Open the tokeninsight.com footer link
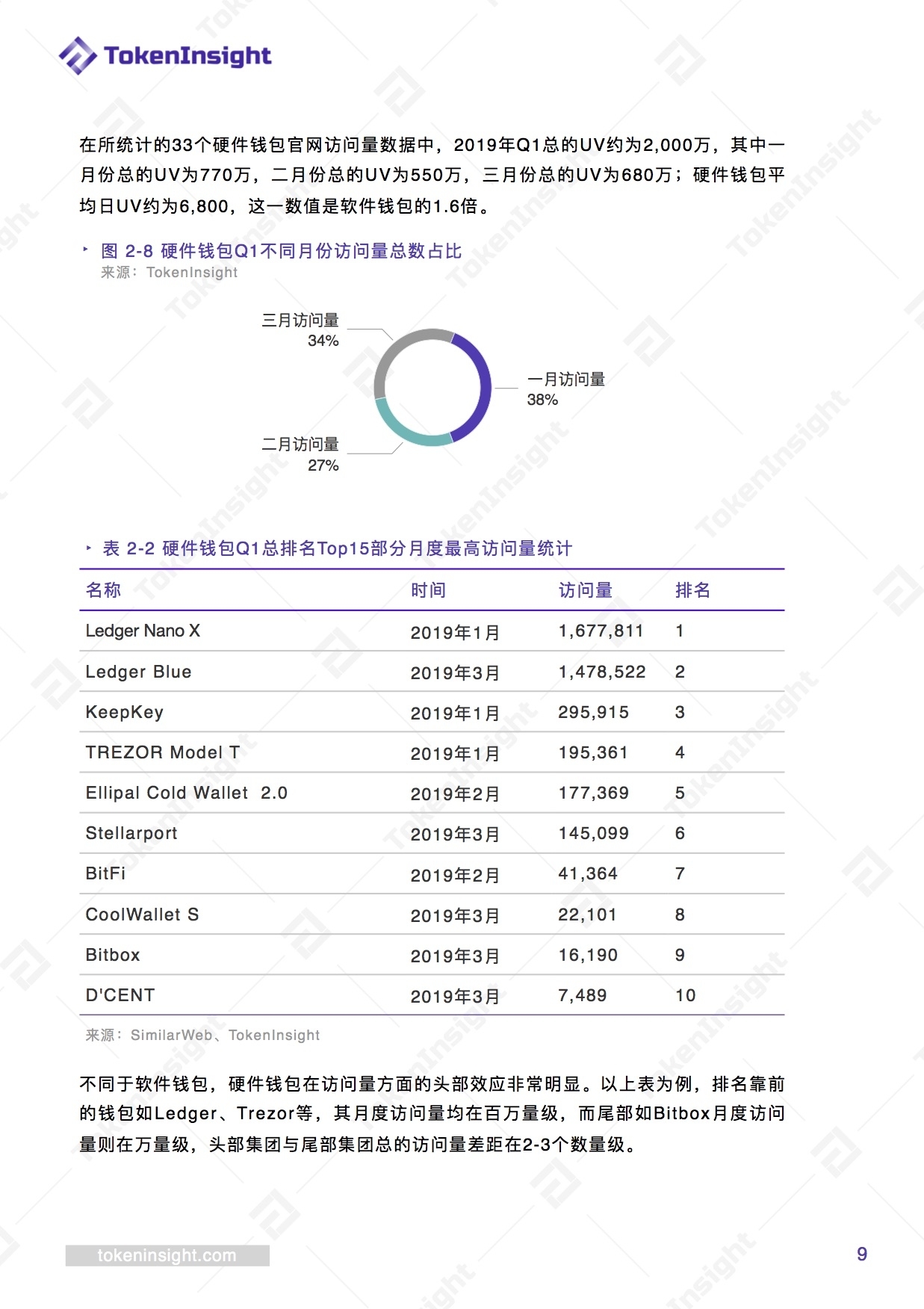The width and height of the screenshot is (924, 1309). coord(167,1255)
